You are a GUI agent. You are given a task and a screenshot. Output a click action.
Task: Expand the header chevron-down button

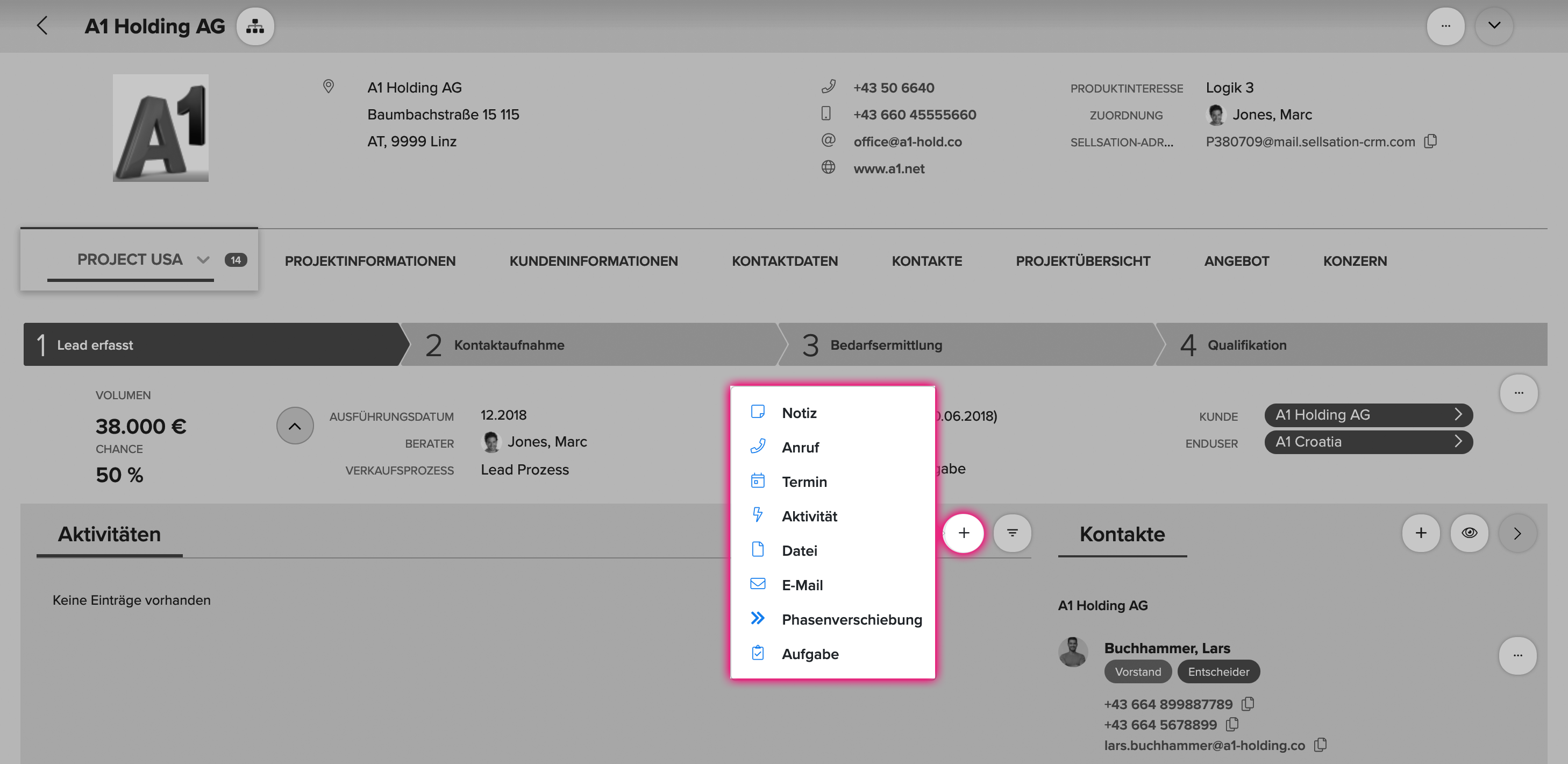pyautogui.click(x=1494, y=26)
